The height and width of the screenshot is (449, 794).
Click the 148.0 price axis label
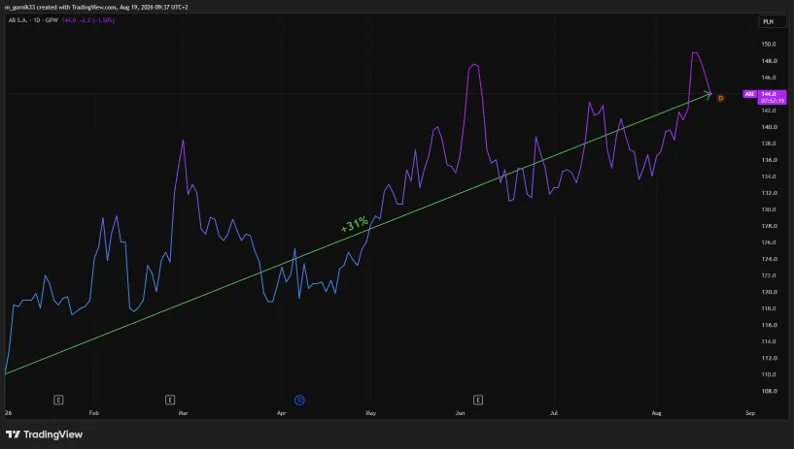768,61
